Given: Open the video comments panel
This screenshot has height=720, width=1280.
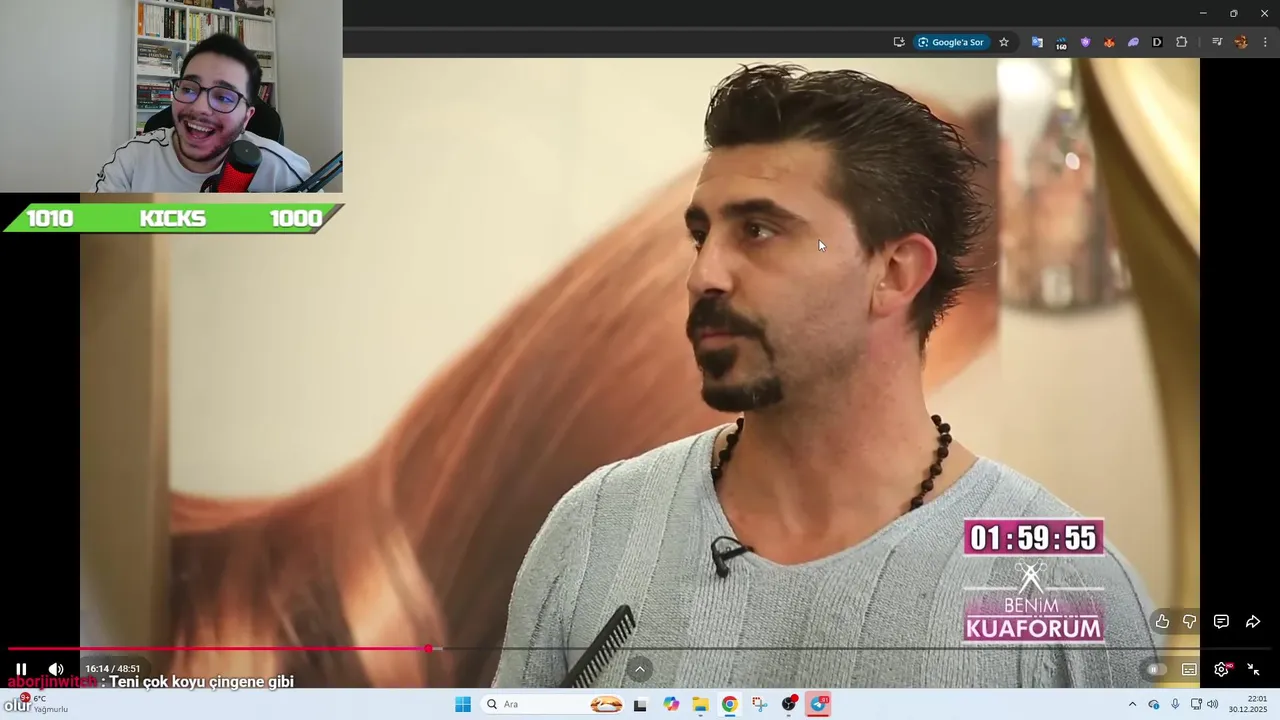Looking at the screenshot, I should click(x=1221, y=622).
